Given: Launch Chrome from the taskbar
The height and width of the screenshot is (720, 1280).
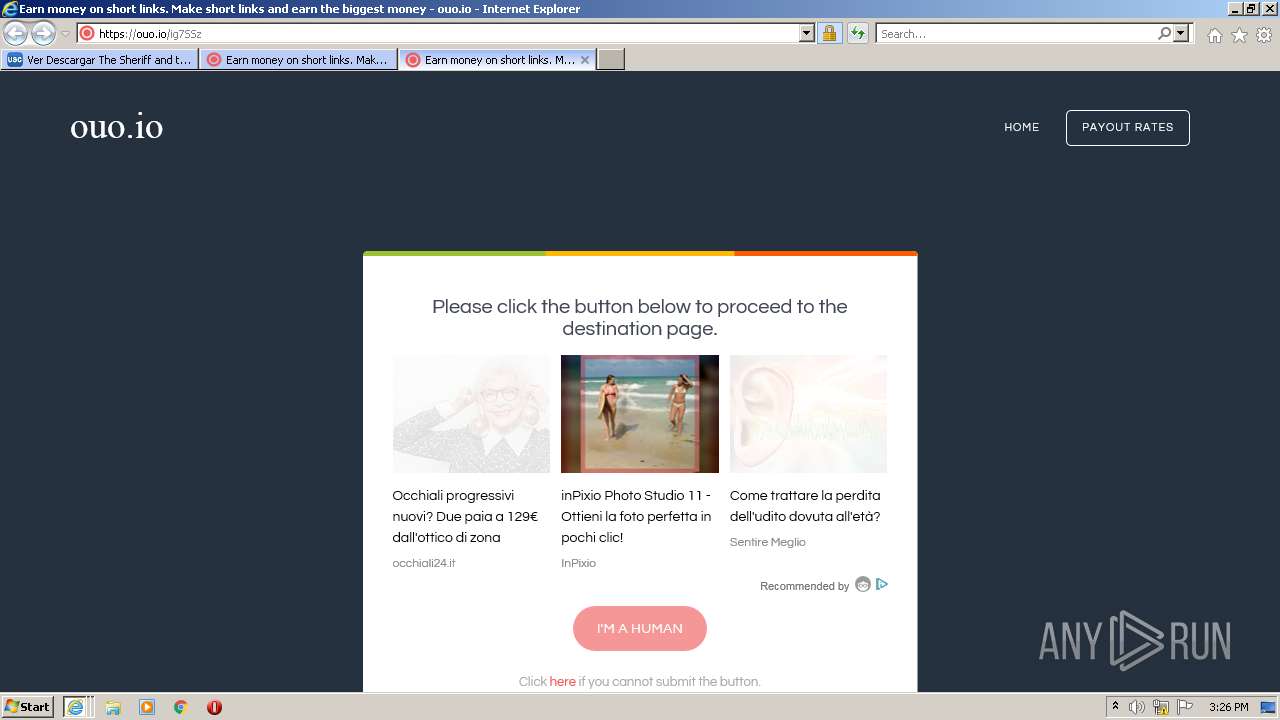Looking at the screenshot, I should coord(181,707).
